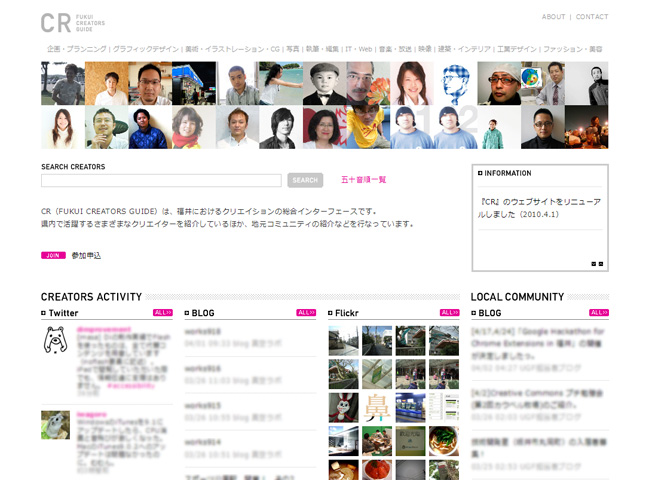This screenshot has height=480, width=649.
Task: Open the Google Hackathon local blog post
Action: pyautogui.click(x=538, y=343)
